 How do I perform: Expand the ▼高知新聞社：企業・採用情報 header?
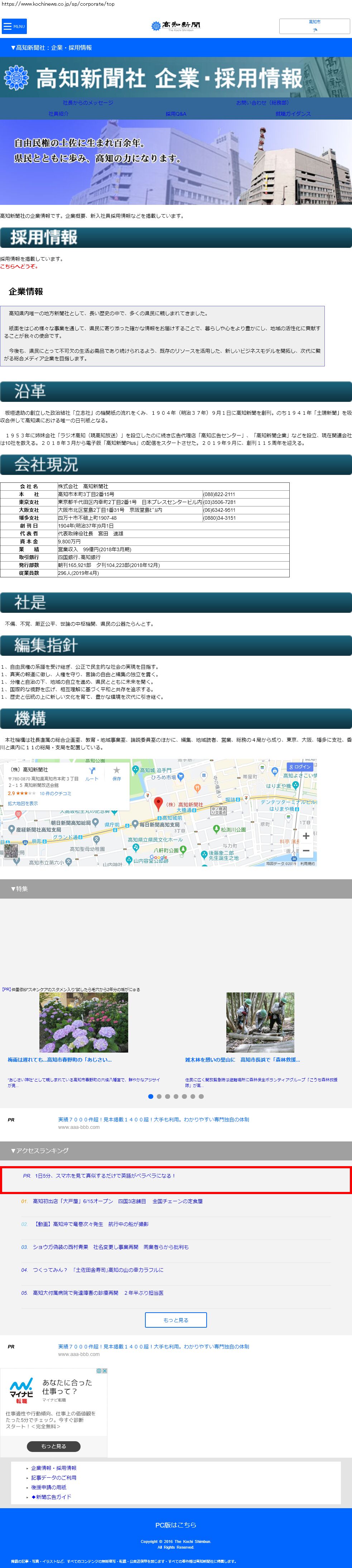[x=176, y=48]
